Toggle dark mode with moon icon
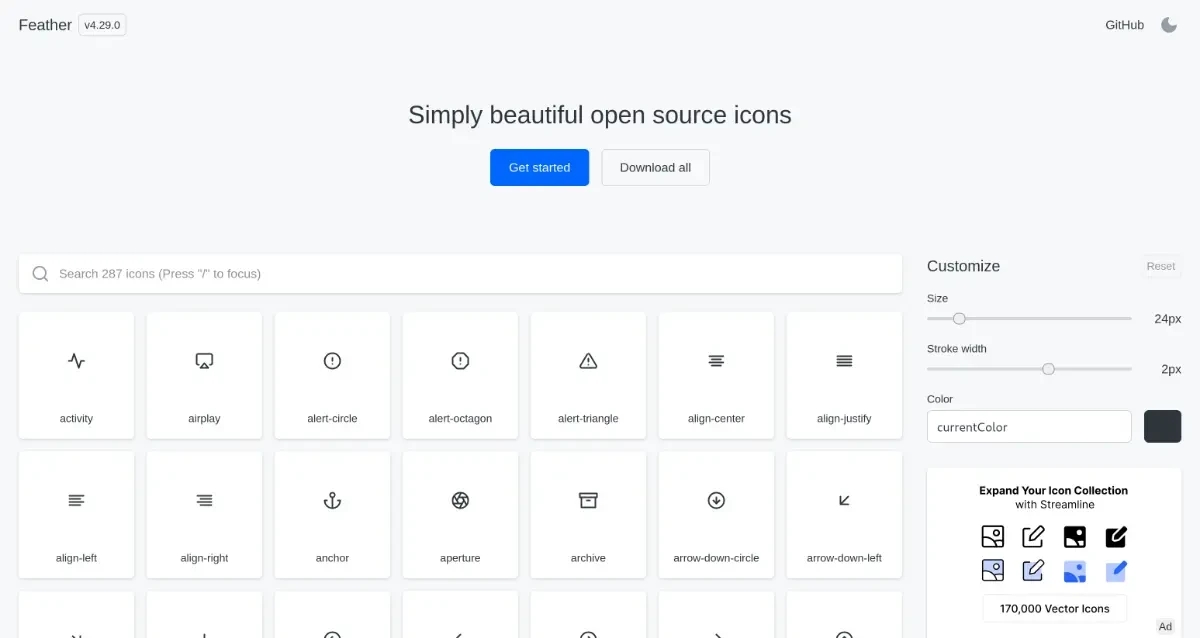 [x=1168, y=25]
